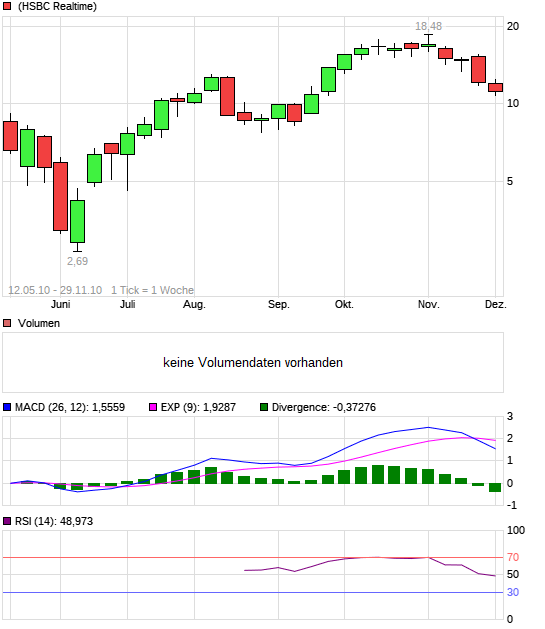The image size is (545, 629).
Task: Click the Aug. month axis label
Action: 194,304
